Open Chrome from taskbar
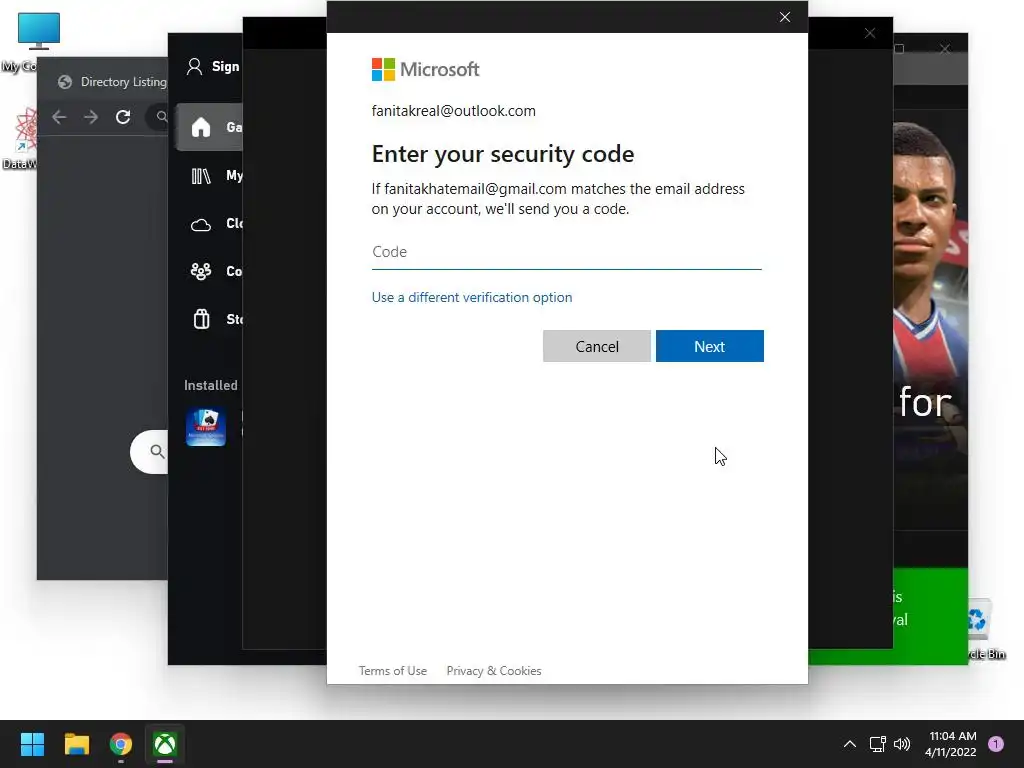Screen dimensions: 1024x768 coord(121,744)
